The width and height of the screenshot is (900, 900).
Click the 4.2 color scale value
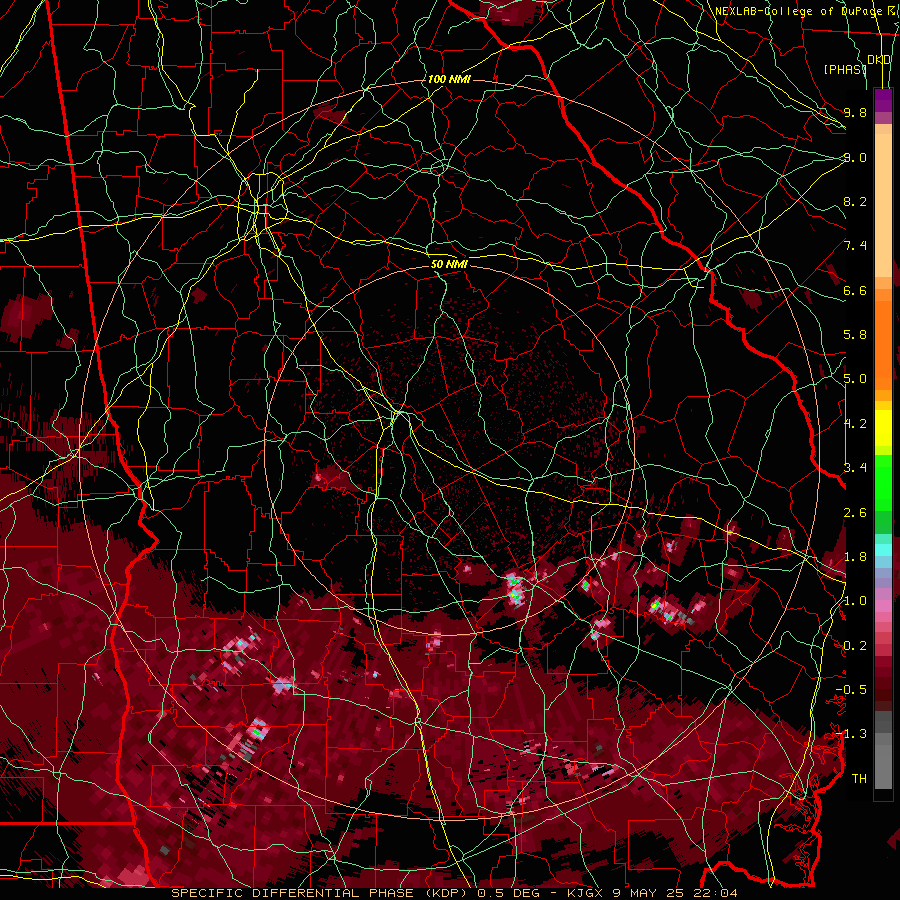click(855, 424)
